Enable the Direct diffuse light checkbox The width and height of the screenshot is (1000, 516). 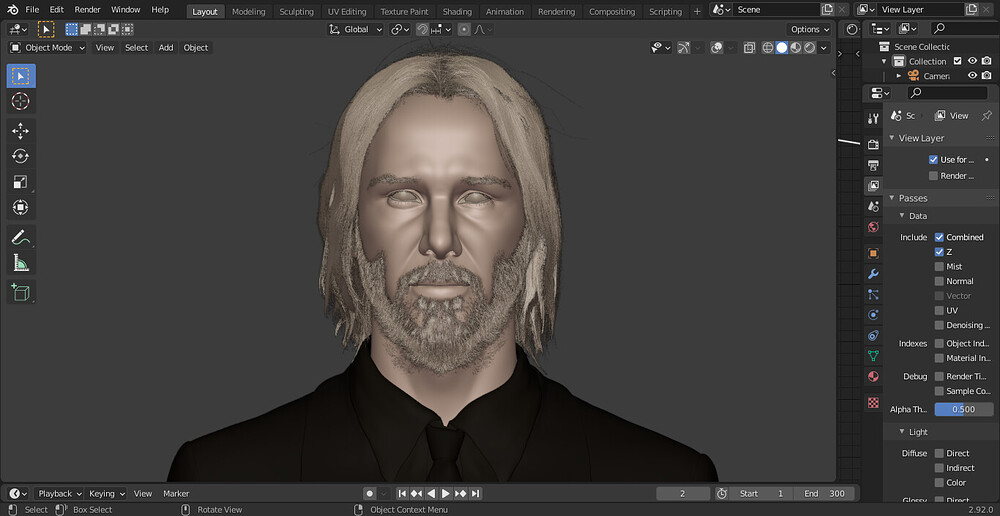coord(939,453)
